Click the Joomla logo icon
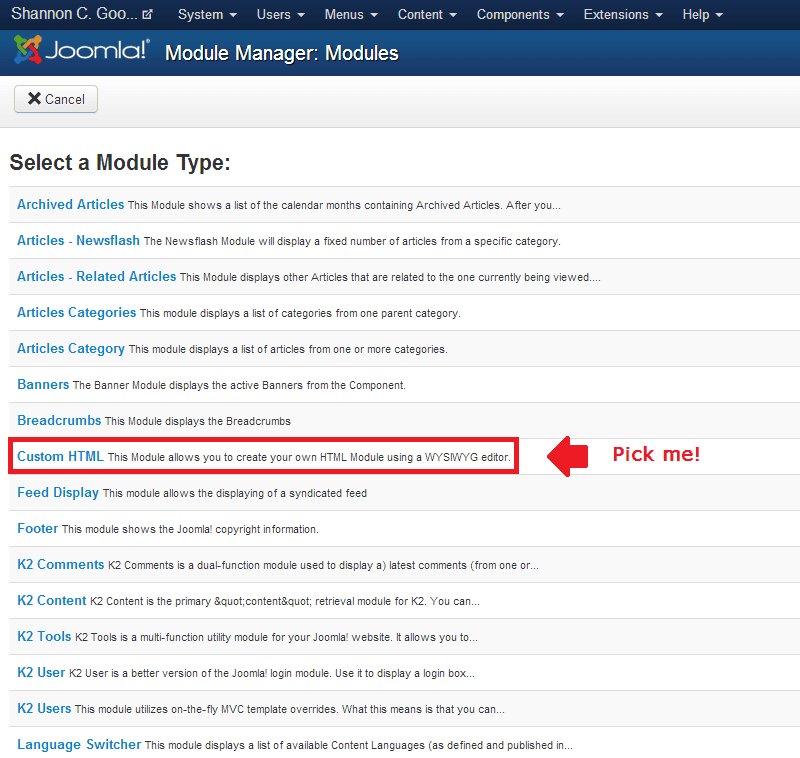The height and width of the screenshot is (758, 800). tap(28, 49)
